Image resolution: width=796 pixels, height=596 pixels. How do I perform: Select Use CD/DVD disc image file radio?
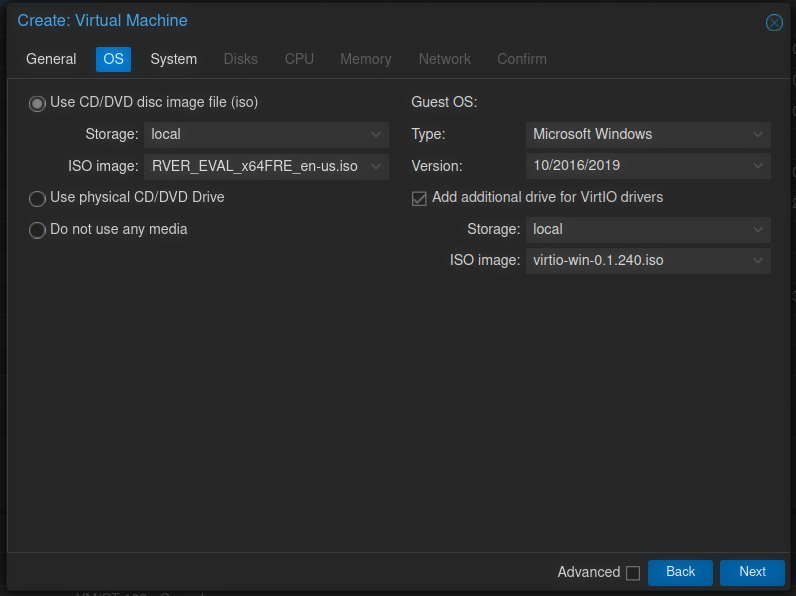click(37, 104)
